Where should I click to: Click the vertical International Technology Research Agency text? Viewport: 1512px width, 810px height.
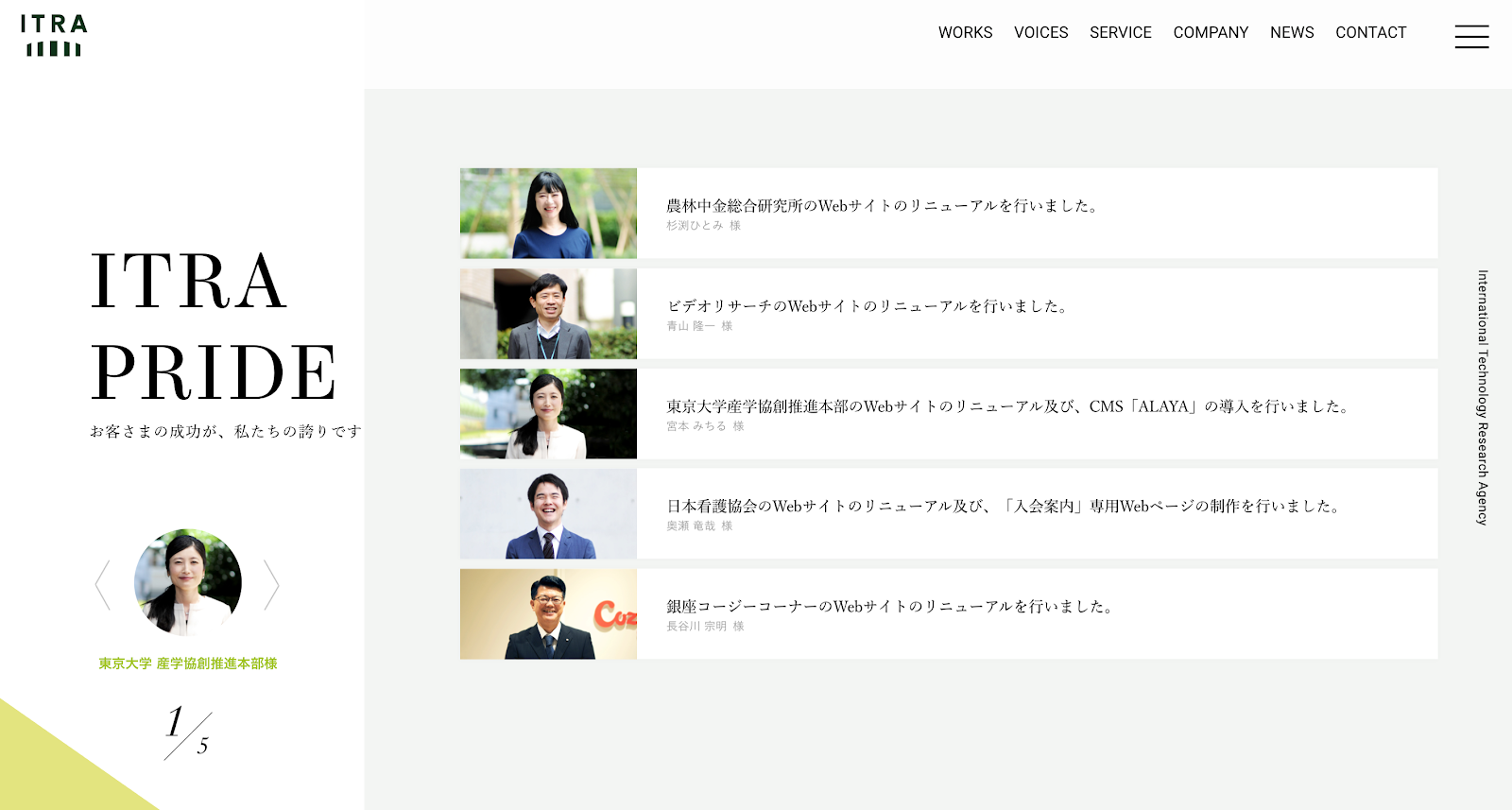click(1483, 397)
